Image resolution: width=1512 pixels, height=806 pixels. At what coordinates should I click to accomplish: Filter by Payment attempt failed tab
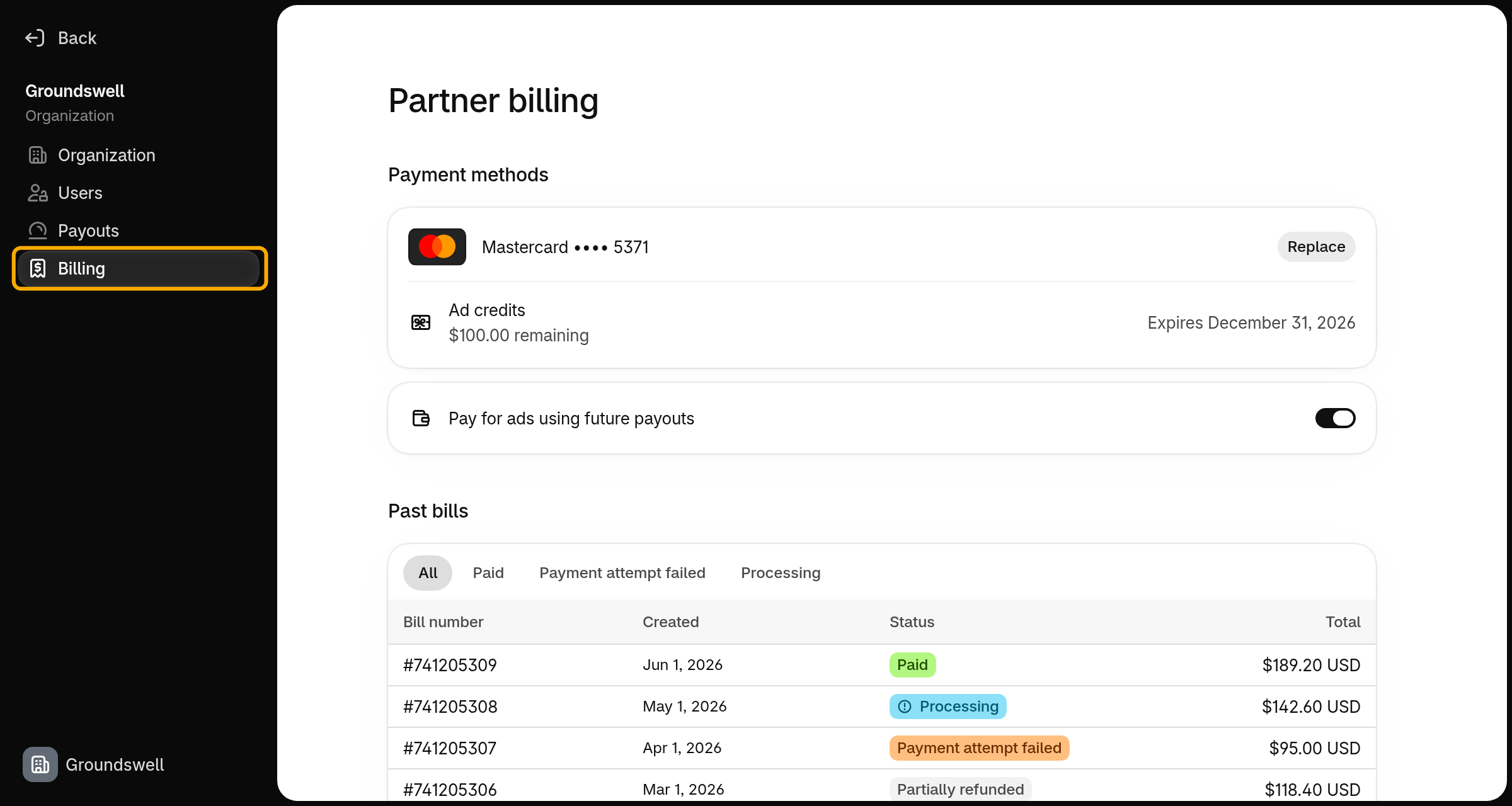coord(622,573)
